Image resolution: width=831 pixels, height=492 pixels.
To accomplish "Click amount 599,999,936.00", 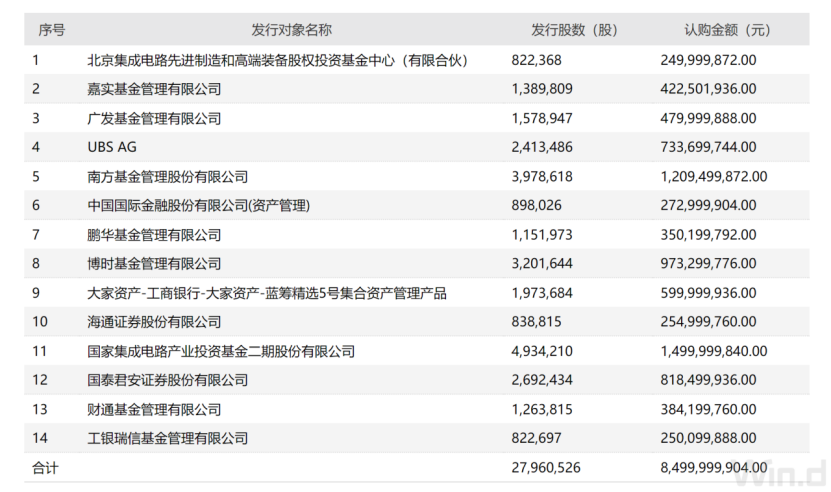I will tap(709, 293).
